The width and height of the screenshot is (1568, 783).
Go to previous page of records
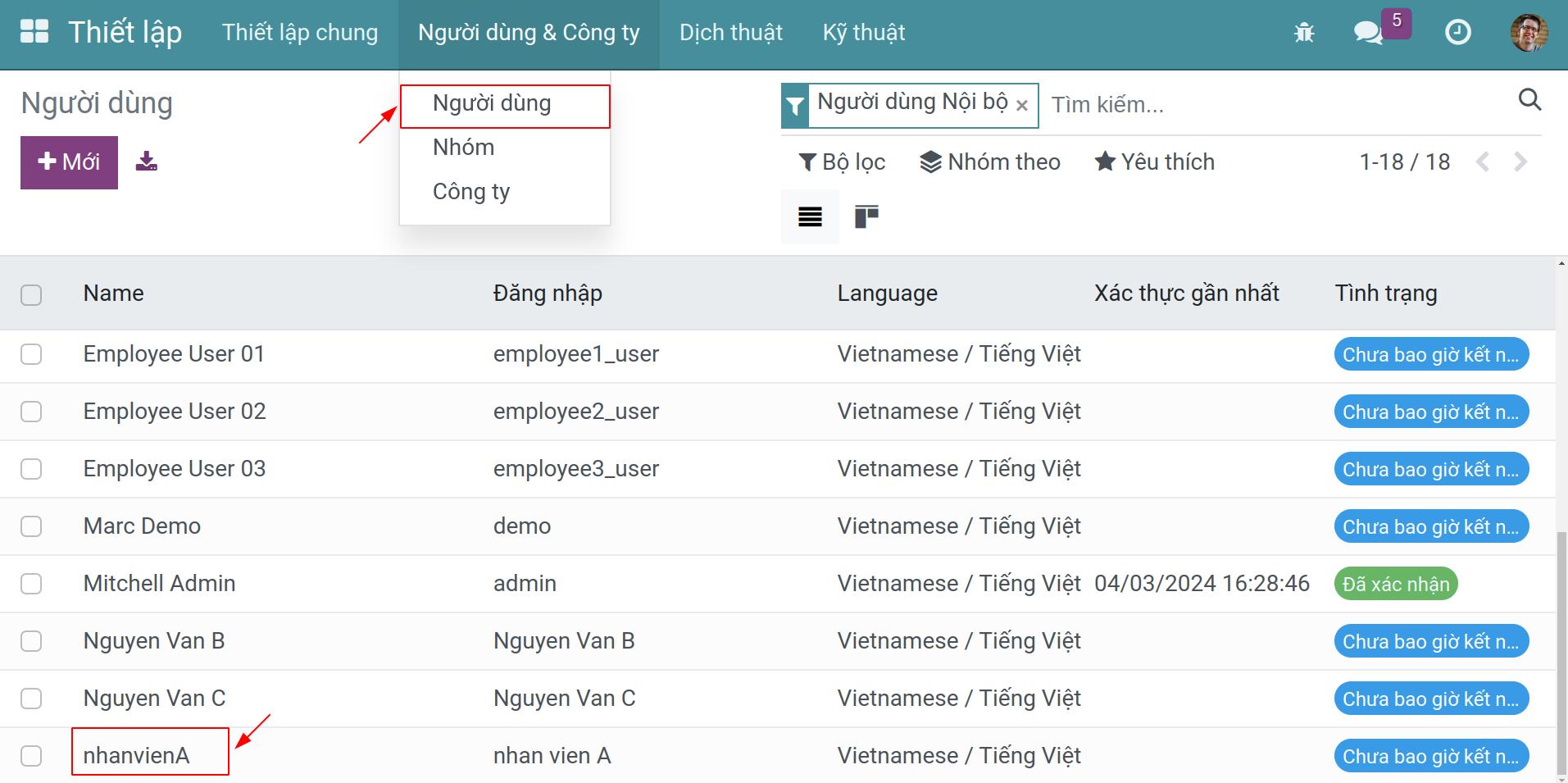1482,162
